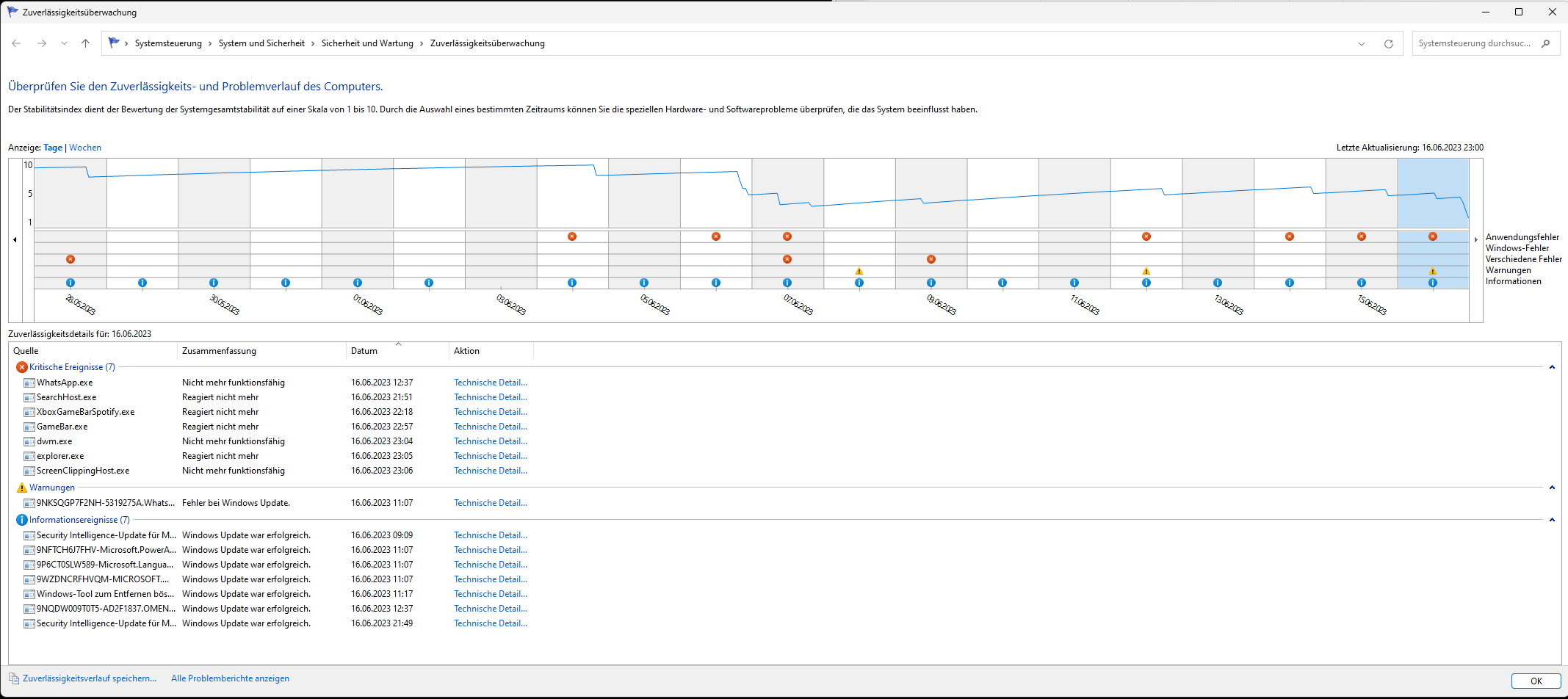Viewport: 1568px width, 699px height.
Task: Click the application error icon on 06.06.2023
Action: (x=716, y=236)
